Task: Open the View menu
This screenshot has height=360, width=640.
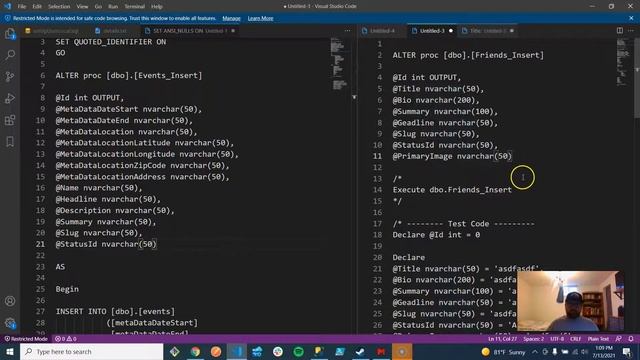Action: (x=82, y=7)
